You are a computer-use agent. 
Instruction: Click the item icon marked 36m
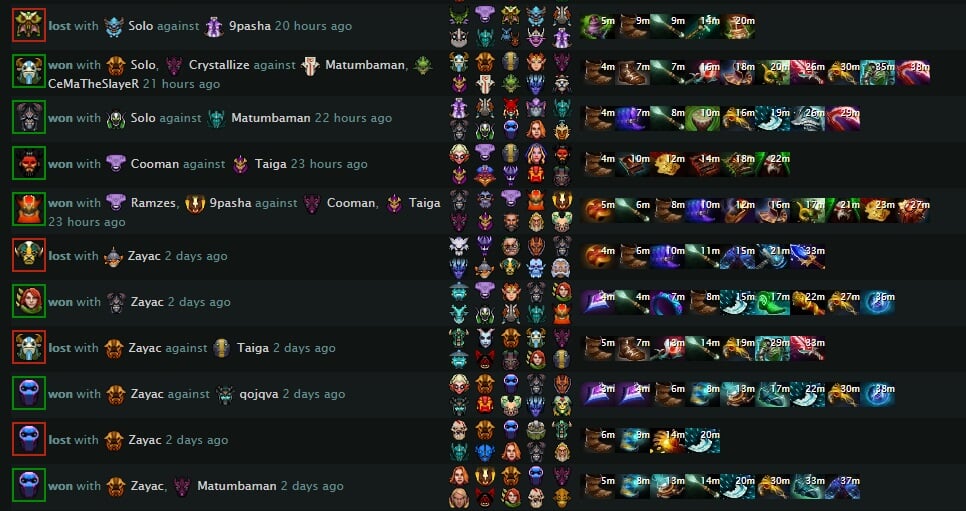coord(878,303)
